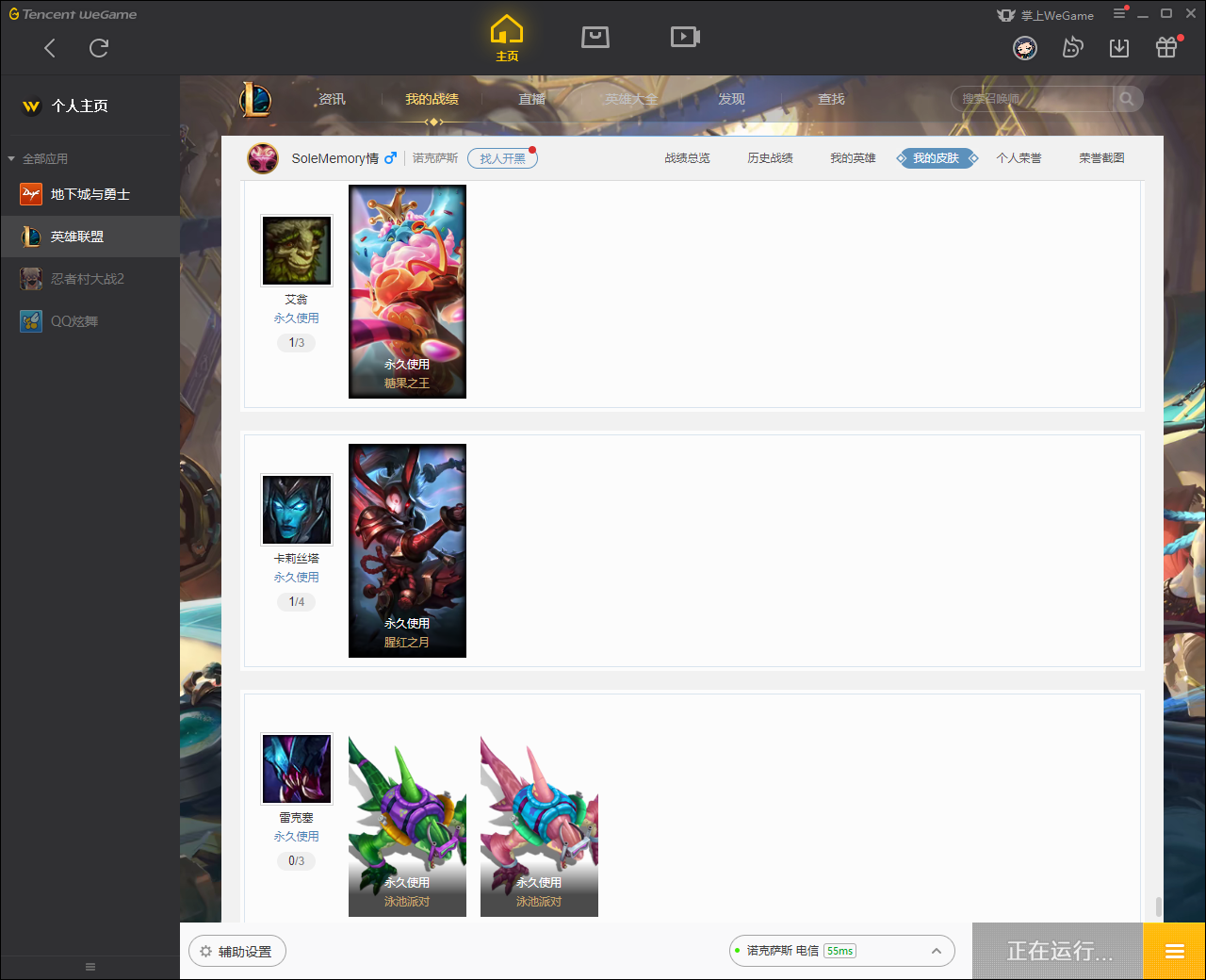This screenshot has height=980, width=1206.
Task: Expand the 诺克萨斯 电信 server dropdown
Action: click(842, 951)
